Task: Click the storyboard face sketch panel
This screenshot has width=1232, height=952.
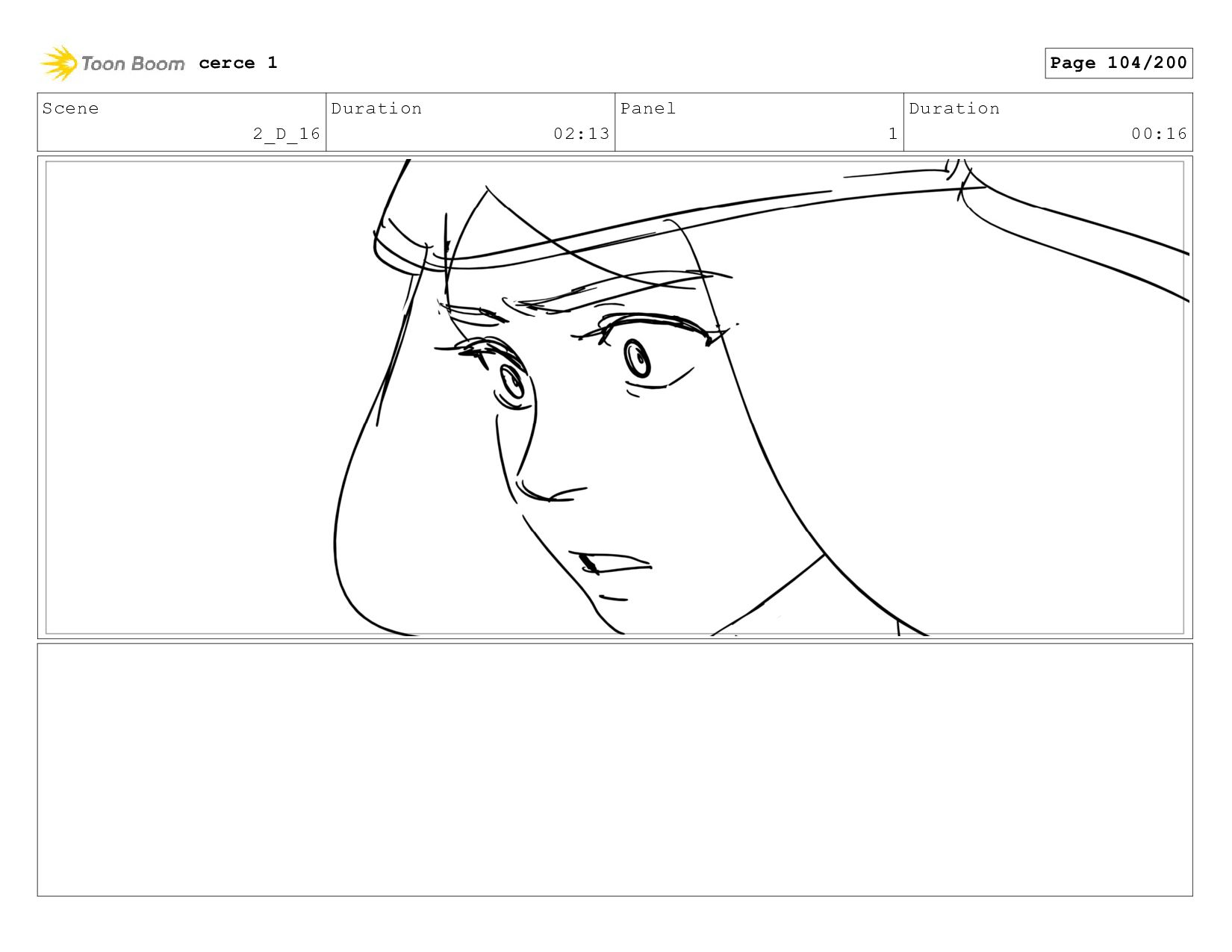Action: pos(615,397)
